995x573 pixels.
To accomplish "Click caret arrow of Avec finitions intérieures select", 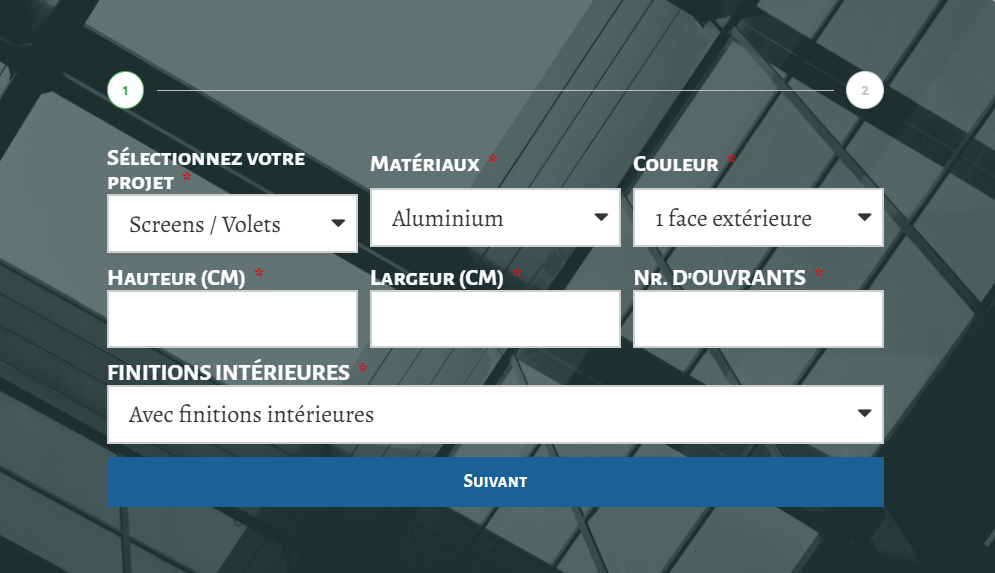I will [x=864, y=413].
